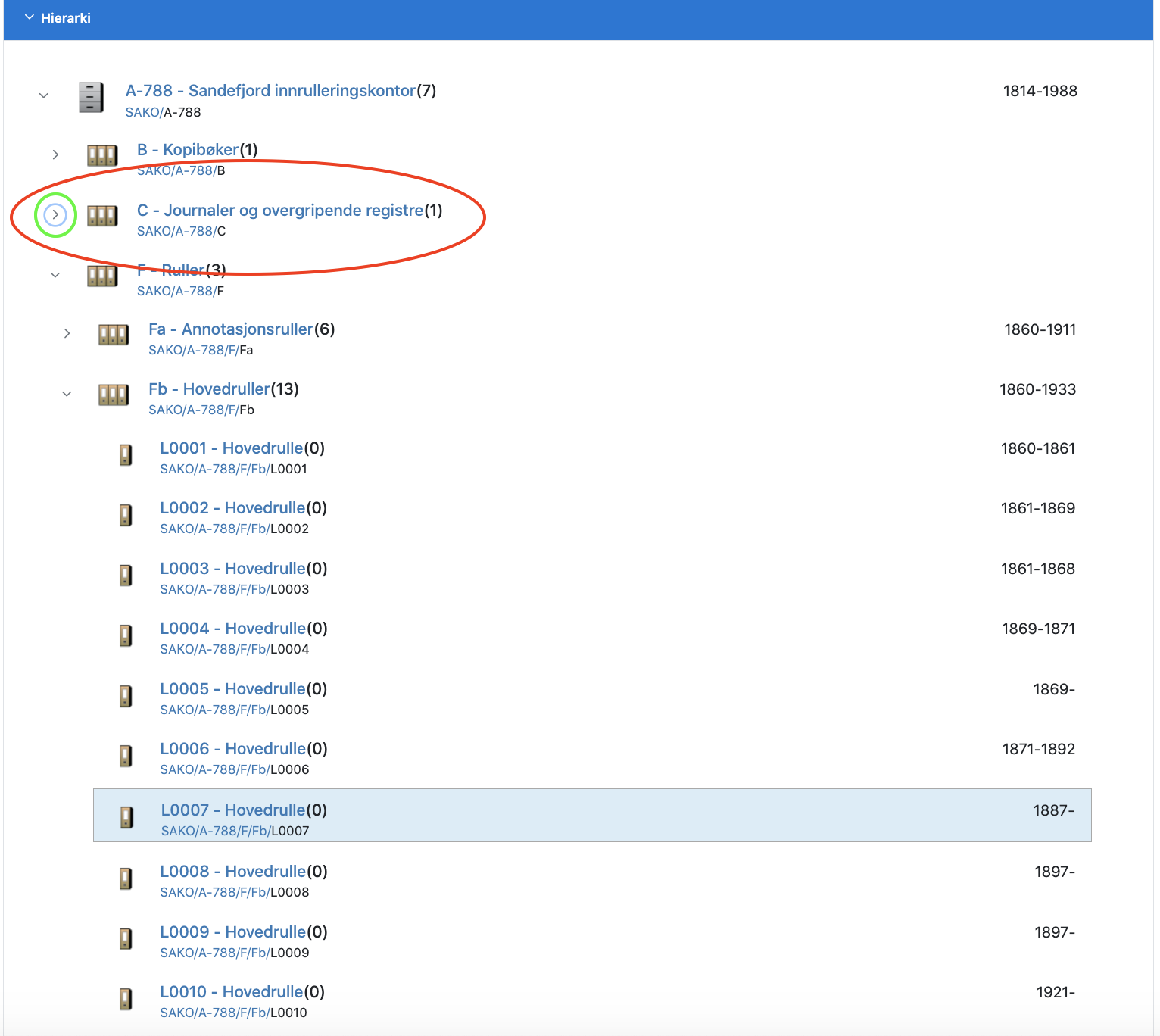The width and height of the screenshot is (1160, 1036).
Task: Click the single binder icon for L0009
Action: coord(126,939)
